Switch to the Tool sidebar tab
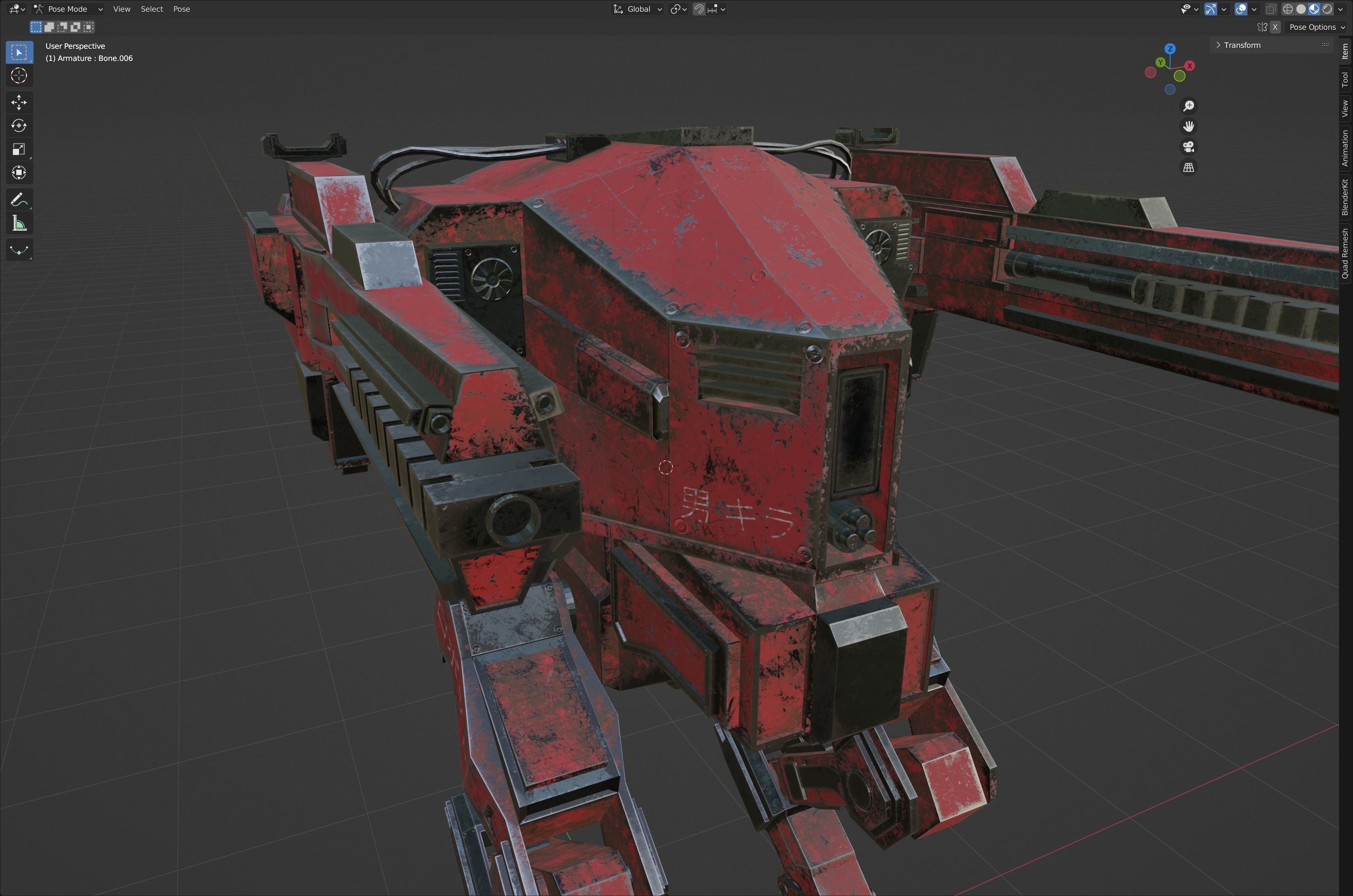Viewport: 1353px width, 896px height. coord(1346,79)
